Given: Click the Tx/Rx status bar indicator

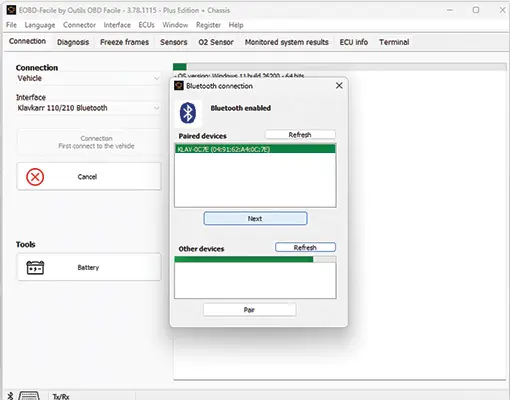Looking at the screenshot, I should tap(61, 396).
